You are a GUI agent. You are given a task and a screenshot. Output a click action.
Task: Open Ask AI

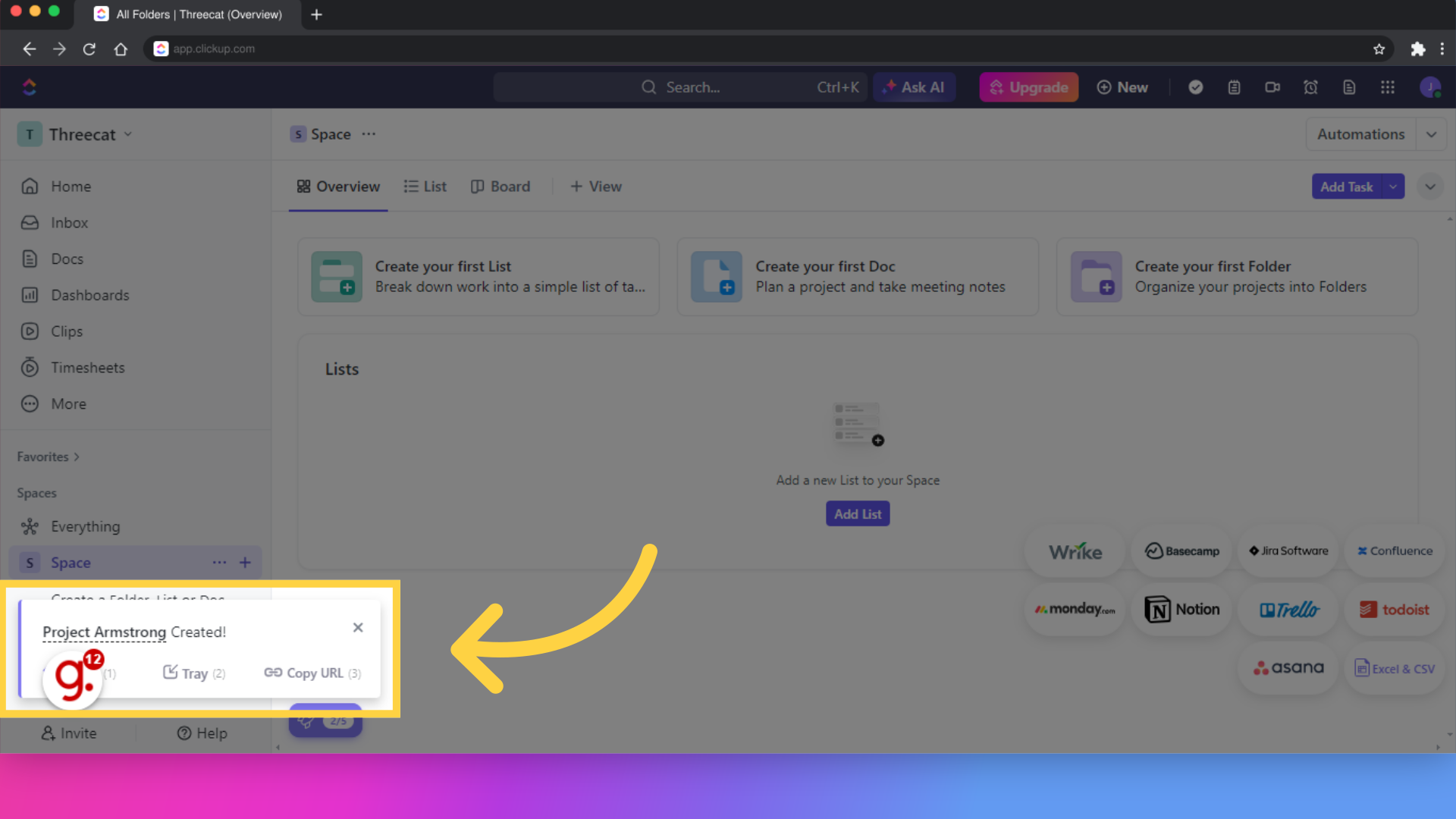tap(914, 87)
